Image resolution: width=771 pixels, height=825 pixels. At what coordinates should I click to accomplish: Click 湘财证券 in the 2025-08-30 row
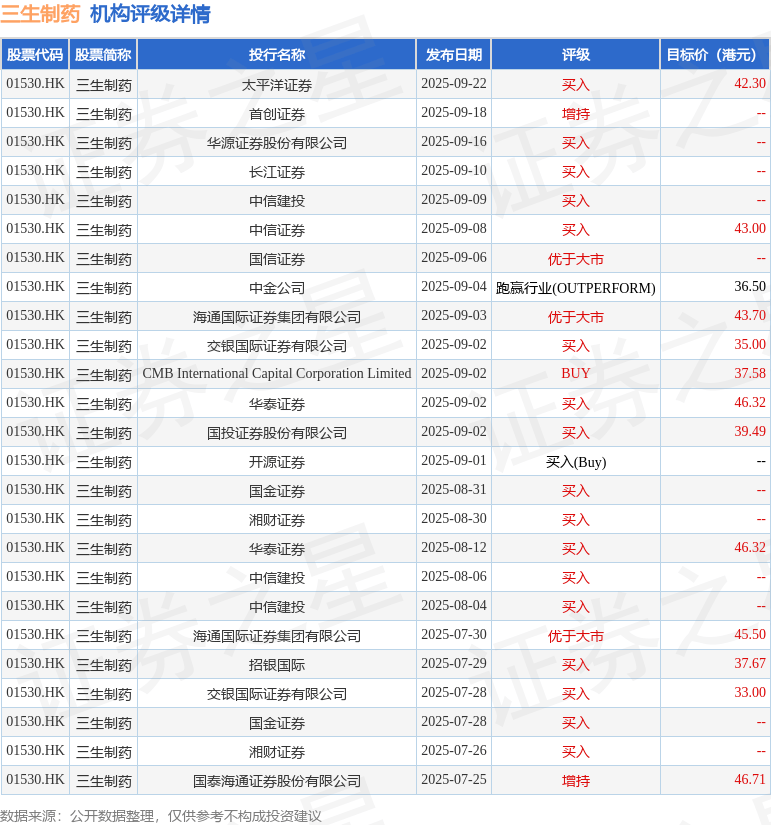[277, 520]
